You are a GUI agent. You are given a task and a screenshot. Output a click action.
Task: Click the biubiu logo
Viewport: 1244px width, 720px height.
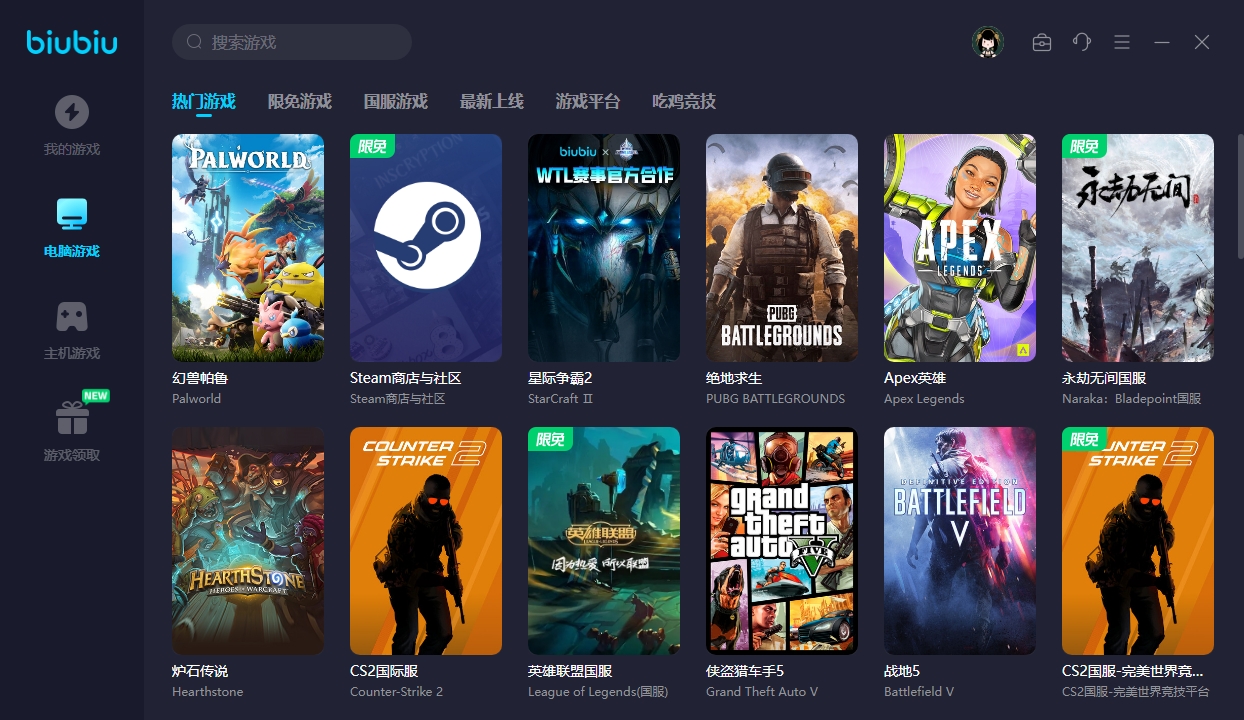pyautogui.click(x=71, y=42)
